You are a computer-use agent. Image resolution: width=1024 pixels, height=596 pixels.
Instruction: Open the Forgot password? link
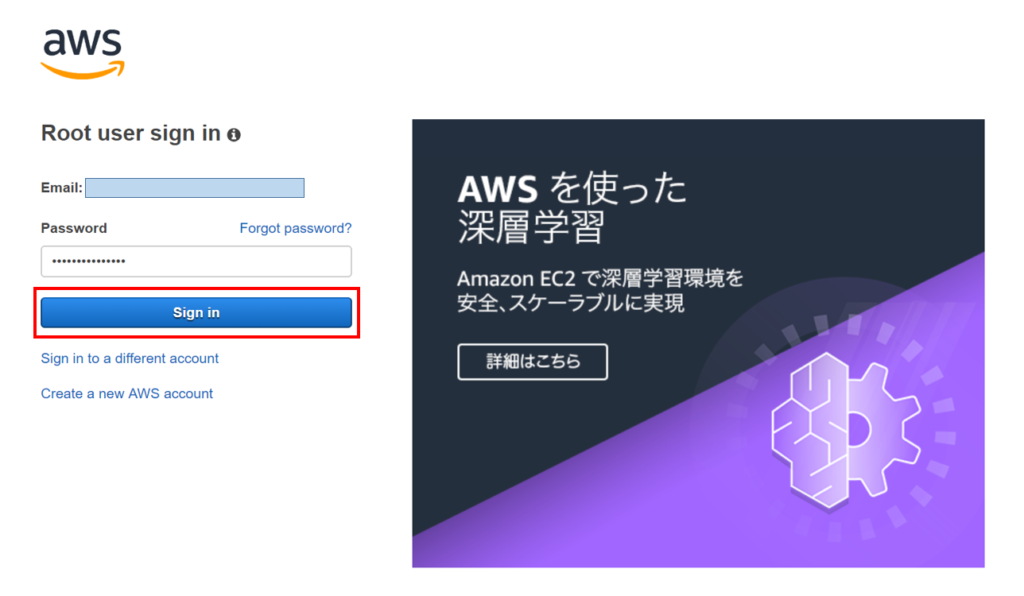pyautogui.click(x=295, y=228)
